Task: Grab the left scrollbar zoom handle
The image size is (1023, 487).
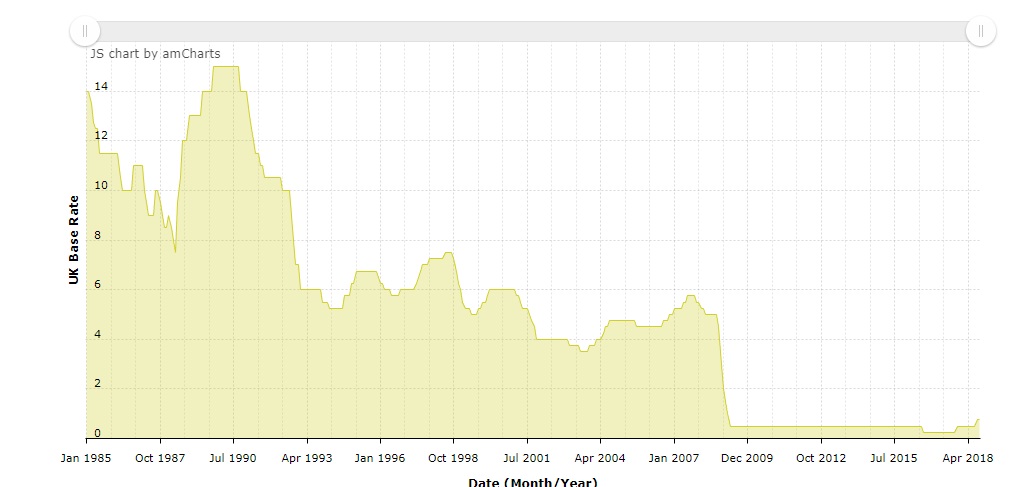Action: (x=85, y=31)
